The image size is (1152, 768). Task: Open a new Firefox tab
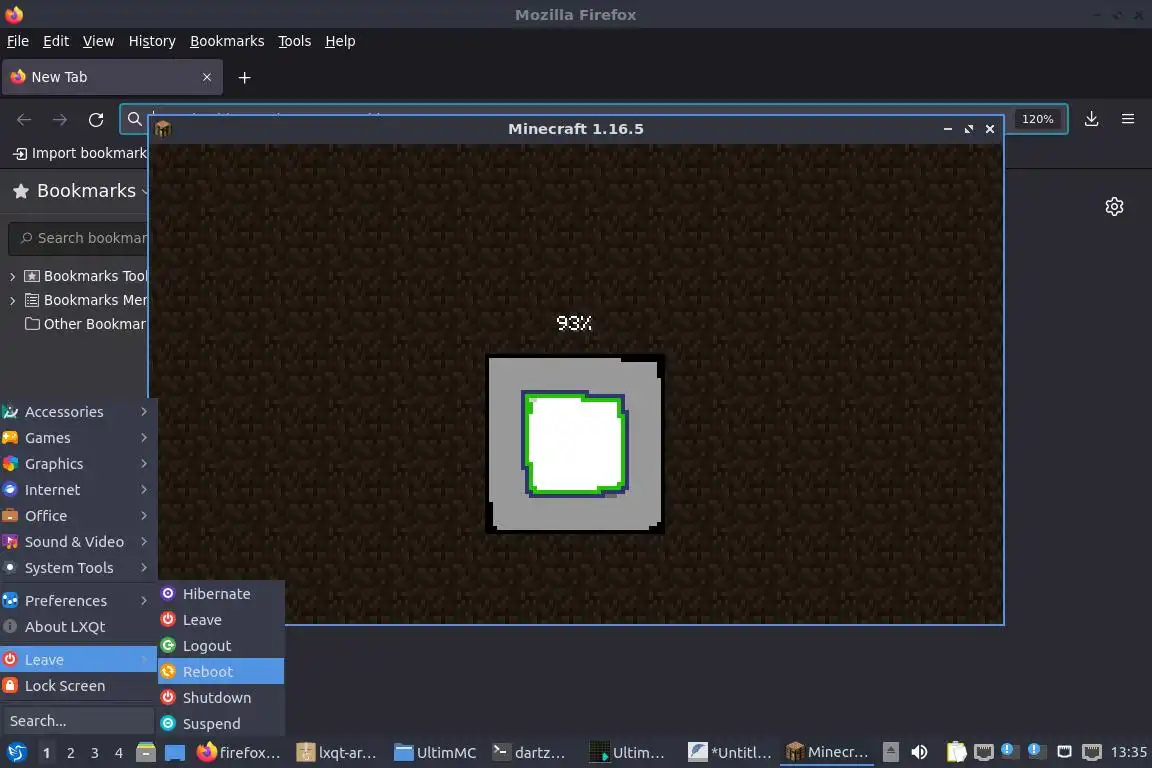pos(245,77)
